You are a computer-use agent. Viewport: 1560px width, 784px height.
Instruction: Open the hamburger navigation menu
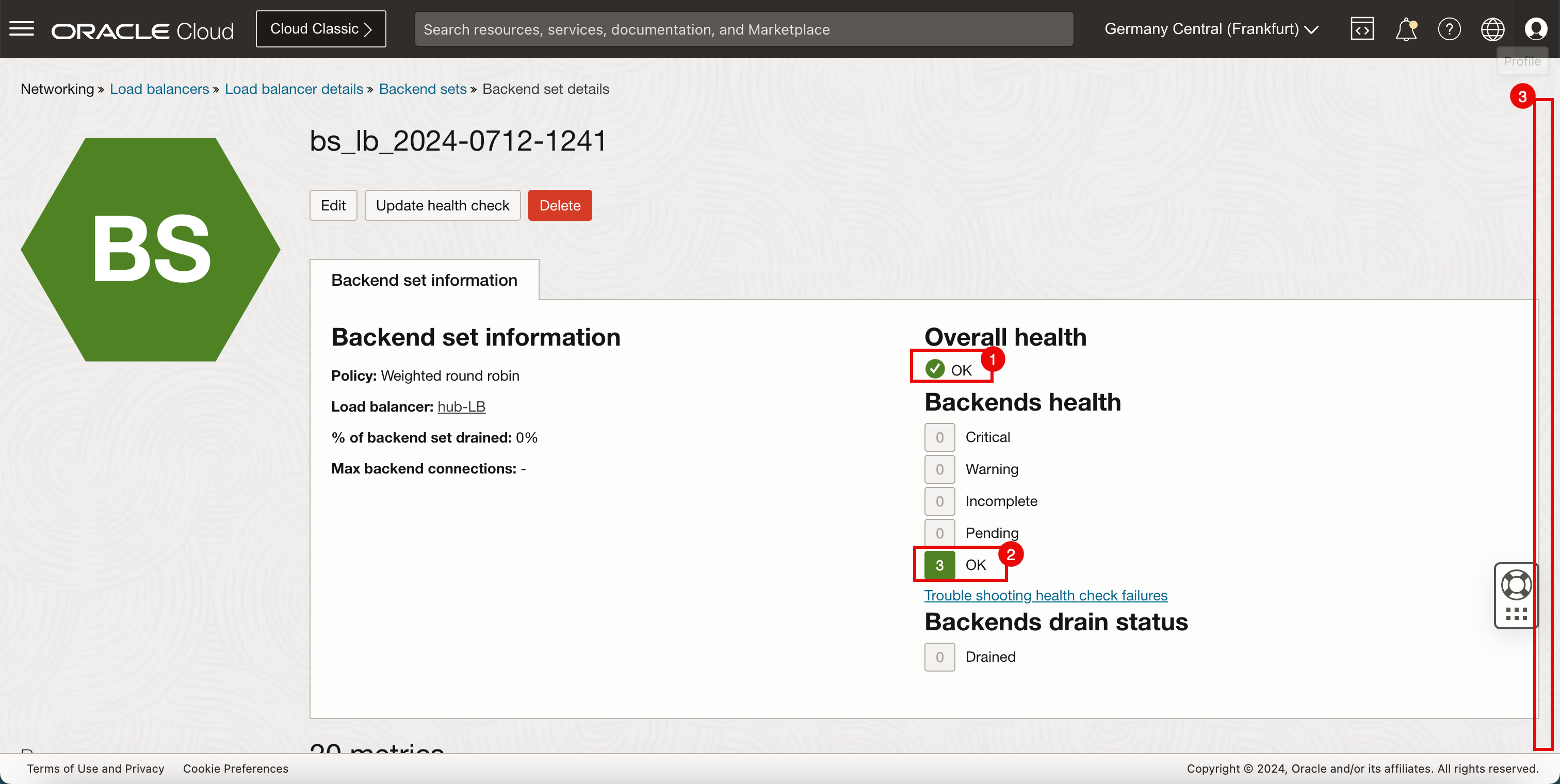[22, 28]
